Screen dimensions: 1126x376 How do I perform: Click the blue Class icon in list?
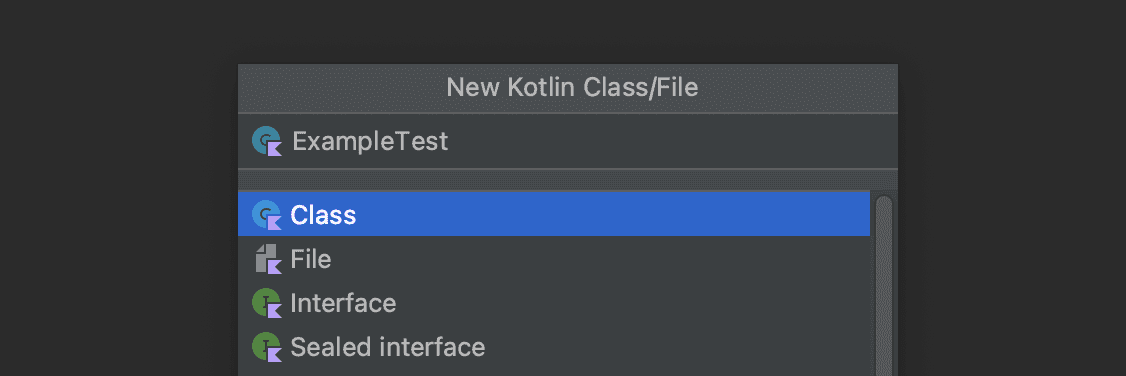point(266,215)
